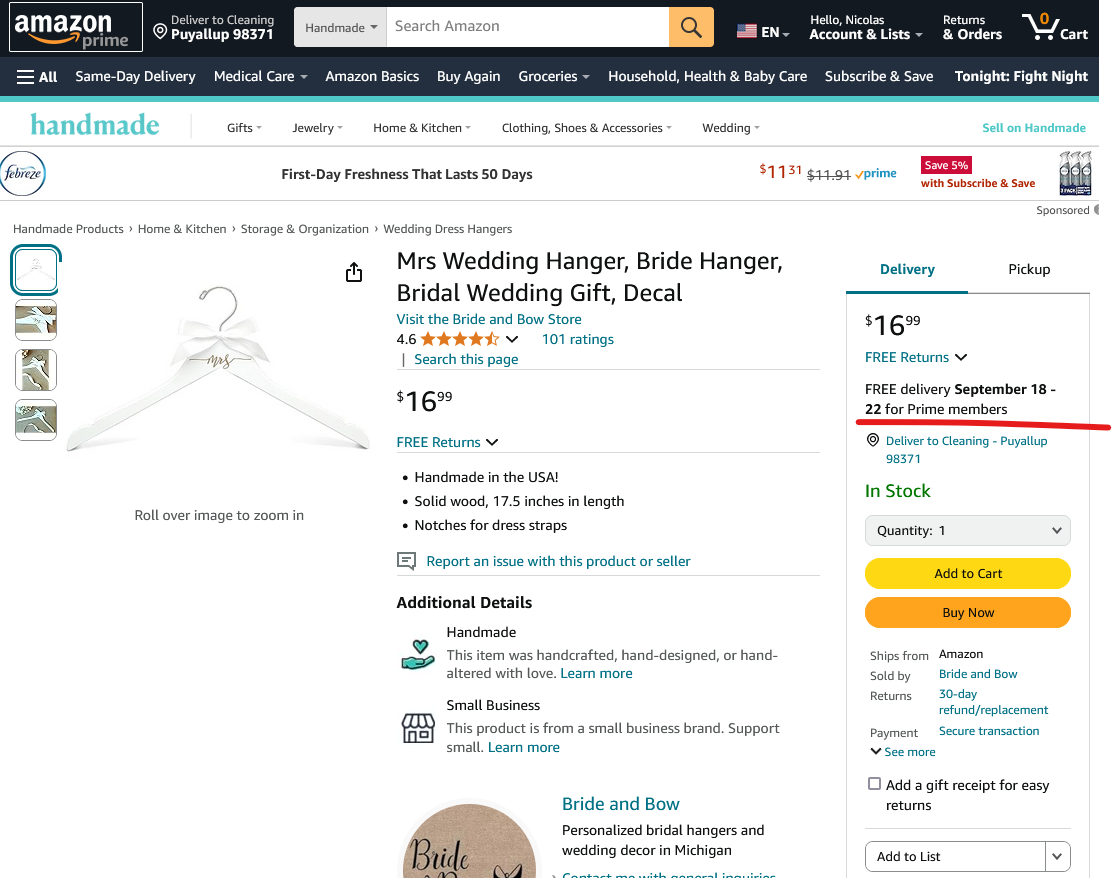
Task: Expand the Add to List arrow
Action: coord(1057,856)
